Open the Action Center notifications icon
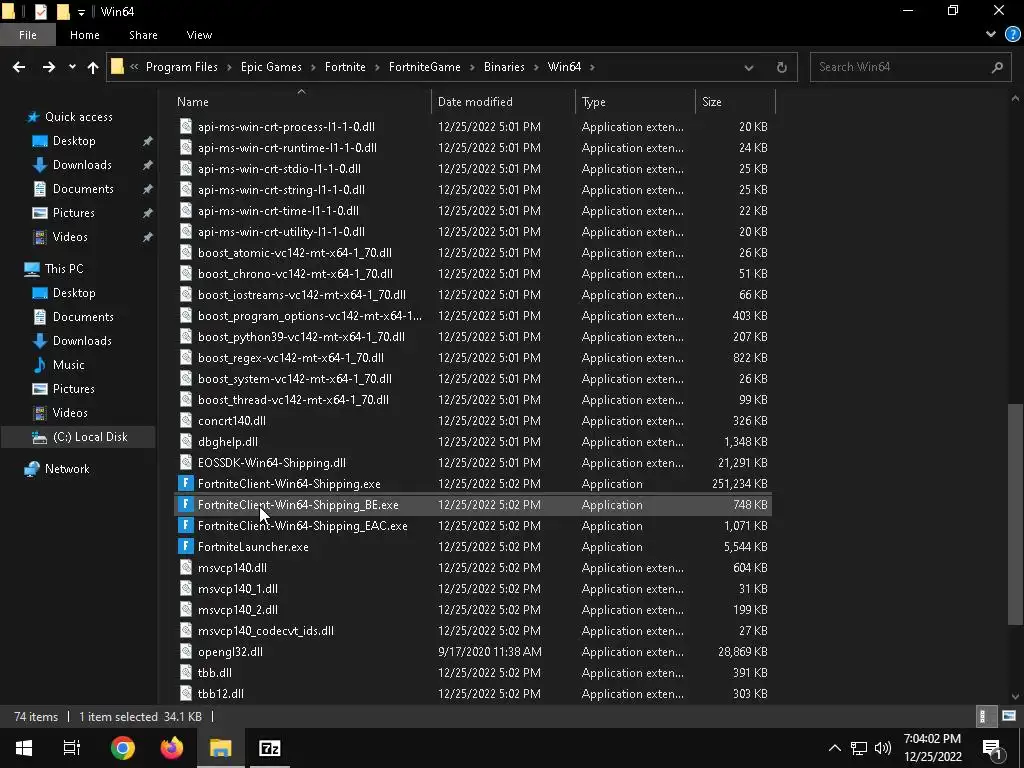The width and height of the screenshot is (1024, 768). (992, 748)
